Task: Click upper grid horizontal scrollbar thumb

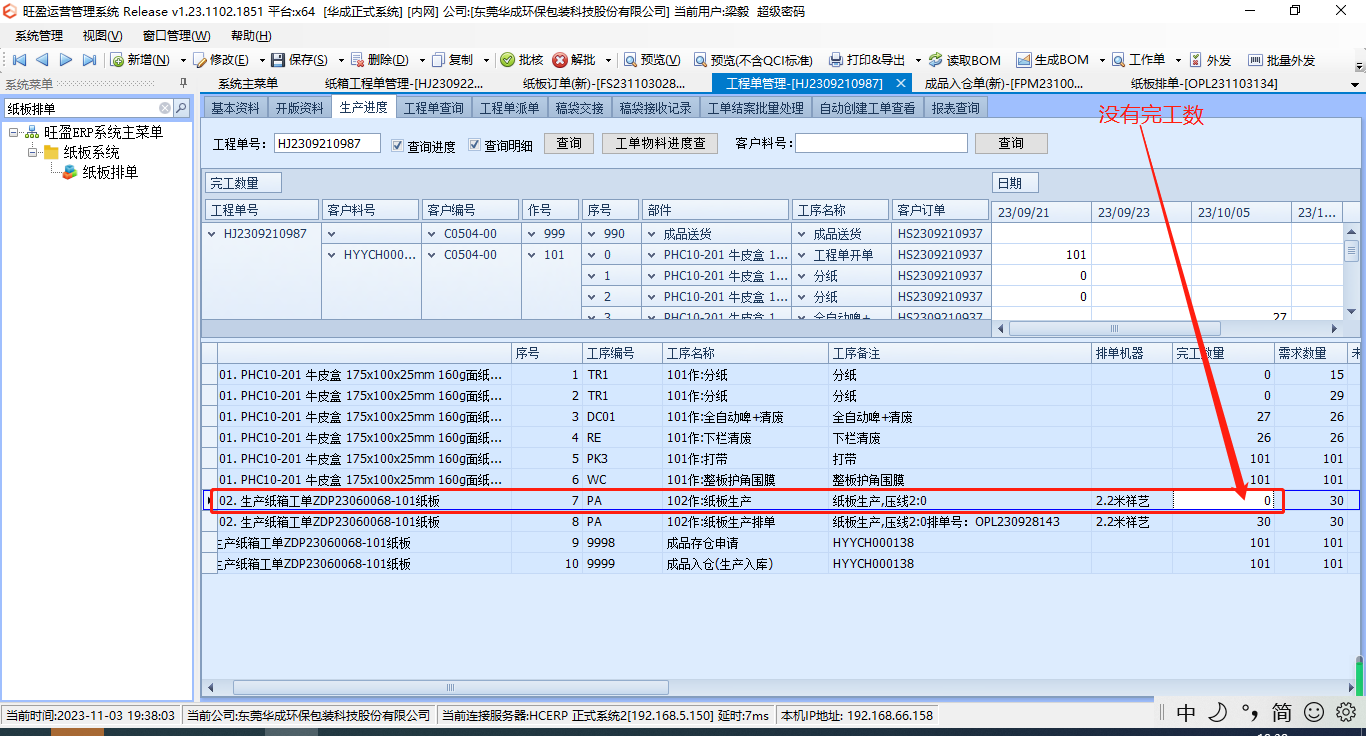Action: point(1114,328)
